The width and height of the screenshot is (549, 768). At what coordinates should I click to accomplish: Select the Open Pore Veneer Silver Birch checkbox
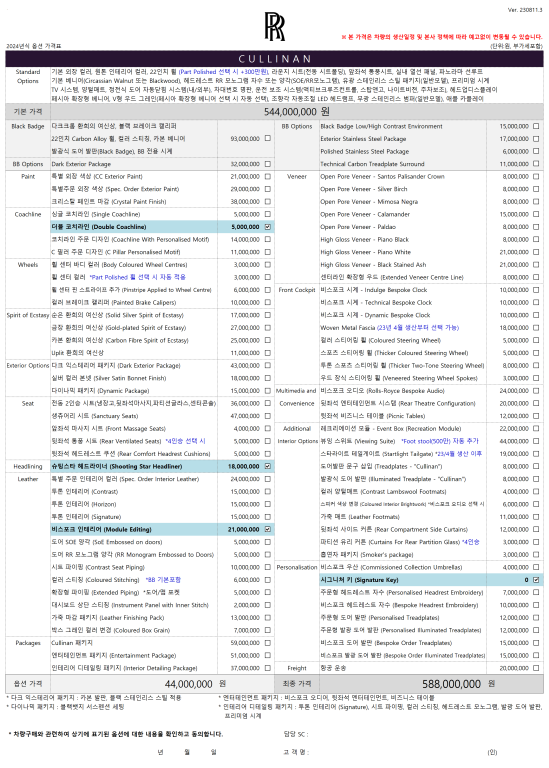pyautogui.click(x=536, y=189)
